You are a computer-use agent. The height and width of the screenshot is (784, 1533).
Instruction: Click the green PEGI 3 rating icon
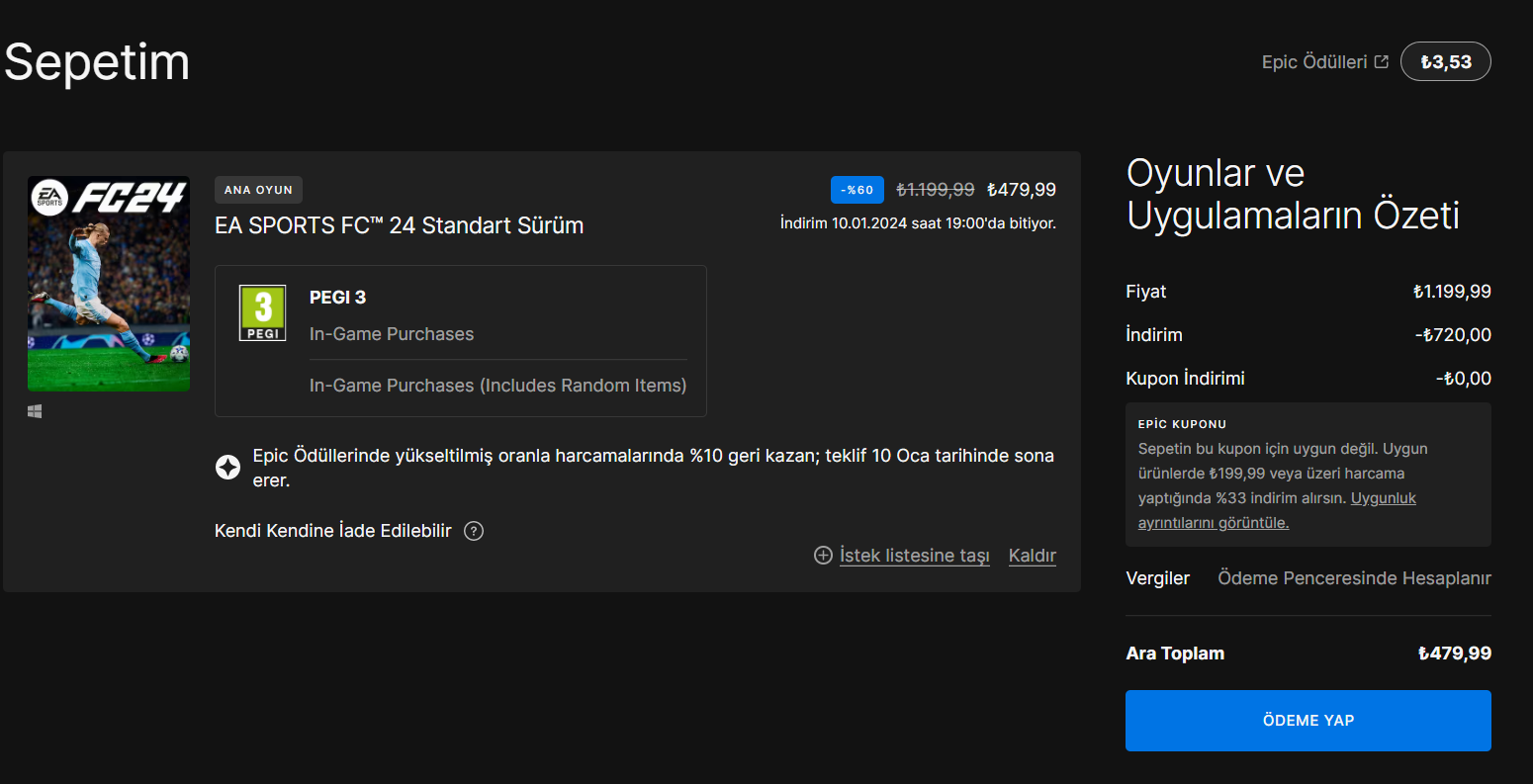[262, 312]
